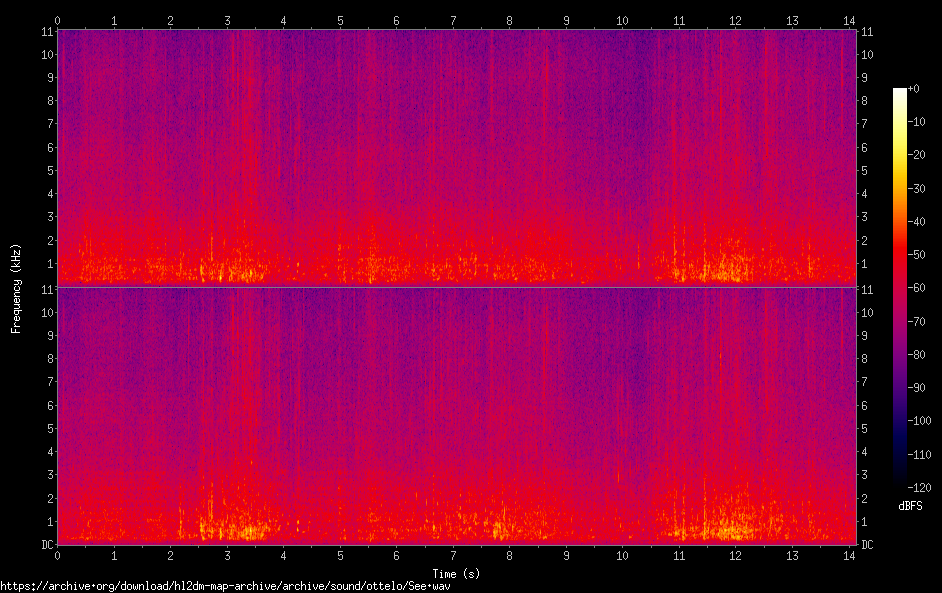Click the DC label on left frequency axis
This screenshot has height=593, width=942.
click(x=48, y=545)
